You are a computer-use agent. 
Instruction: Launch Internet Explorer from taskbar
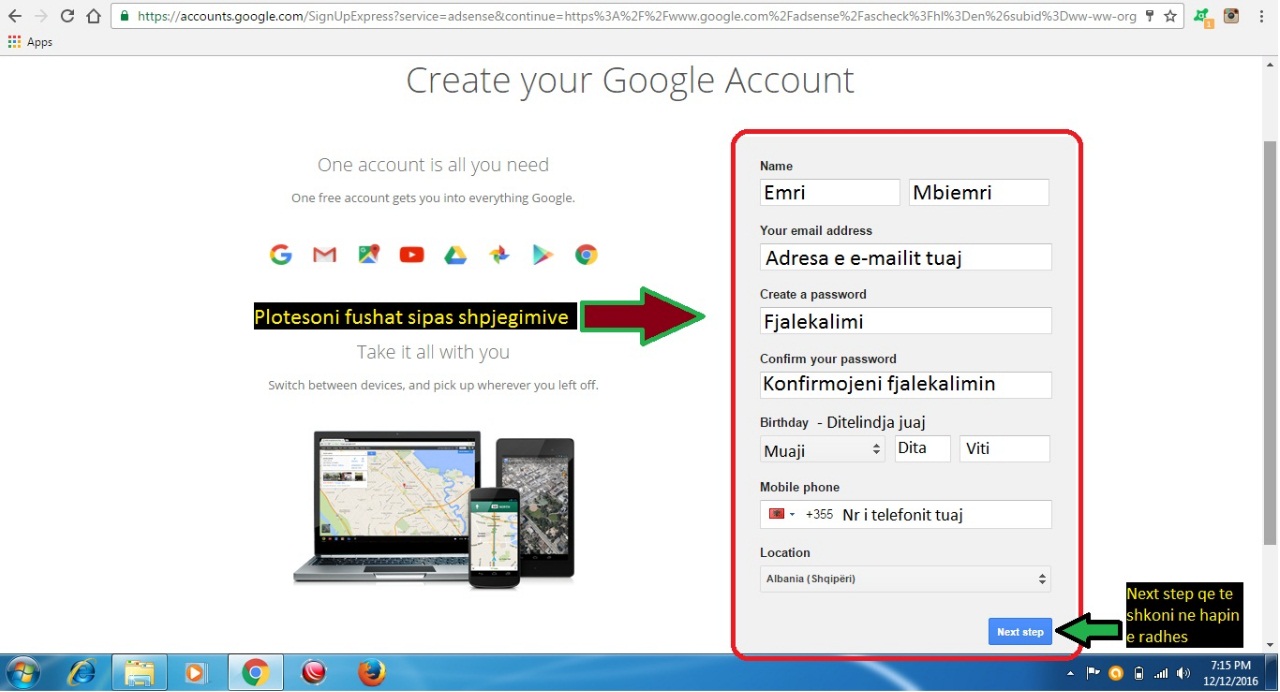point(81,673)
